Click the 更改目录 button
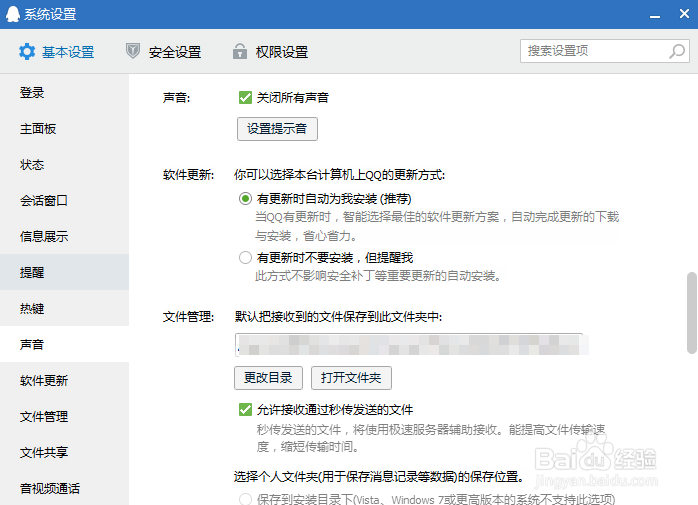Image resolution: width=698 pixels, height=505 pixels. coord(268,378)
